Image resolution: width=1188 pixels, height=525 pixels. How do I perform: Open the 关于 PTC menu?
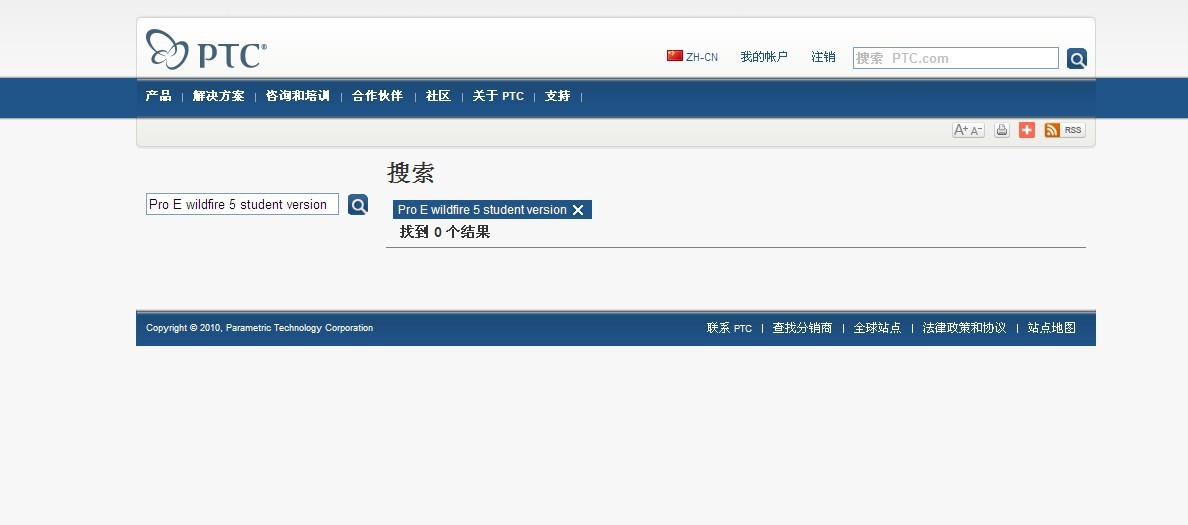(498, 96)
